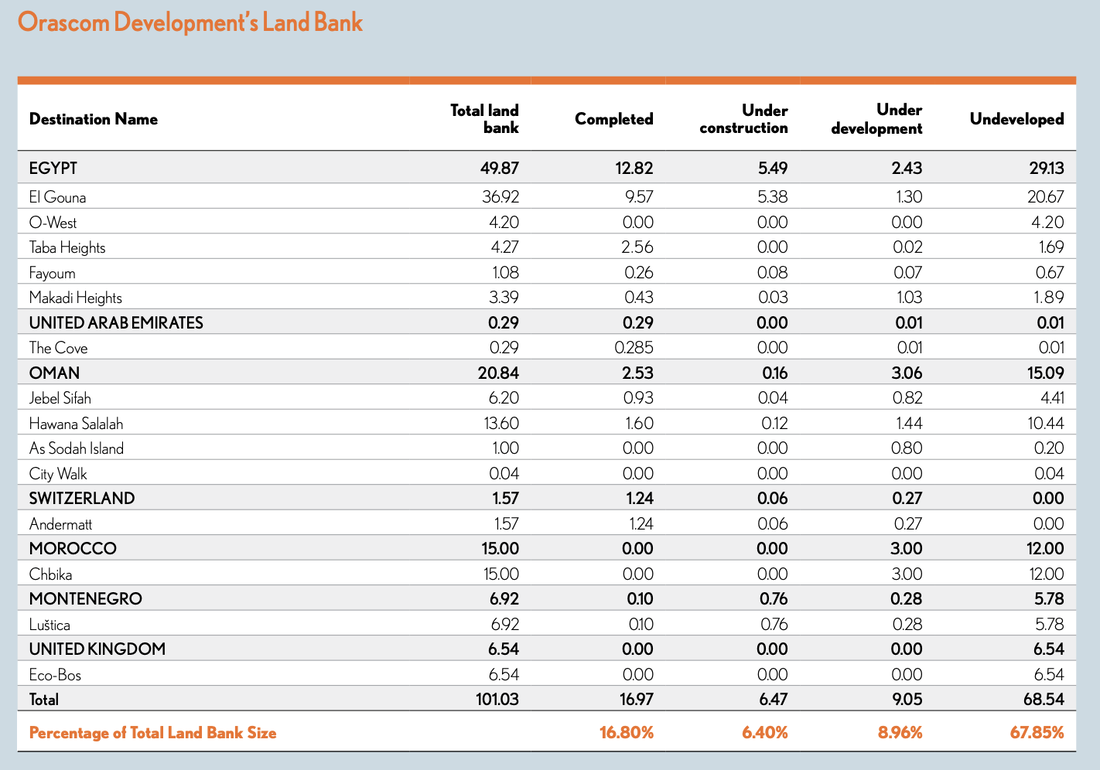Select the "Destination Name" column header
The height and width of the screenshot is (770, 1100).
93,119
